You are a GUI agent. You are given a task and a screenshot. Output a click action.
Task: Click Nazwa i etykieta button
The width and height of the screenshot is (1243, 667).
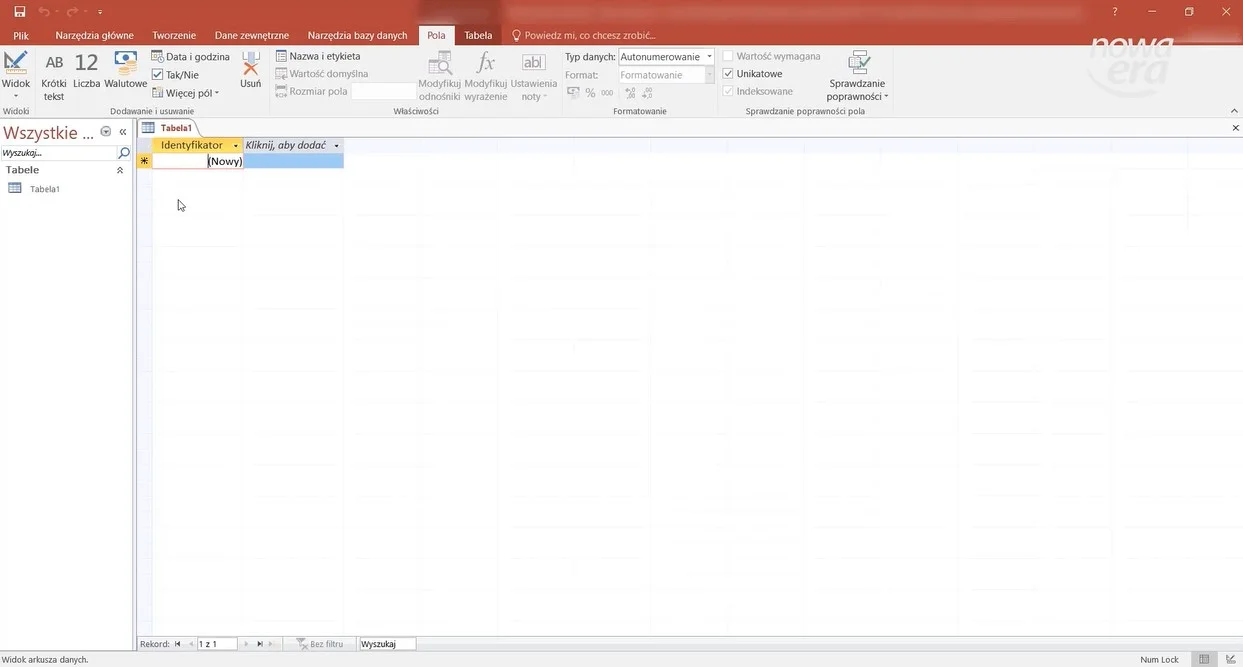(x=318, y=57)
